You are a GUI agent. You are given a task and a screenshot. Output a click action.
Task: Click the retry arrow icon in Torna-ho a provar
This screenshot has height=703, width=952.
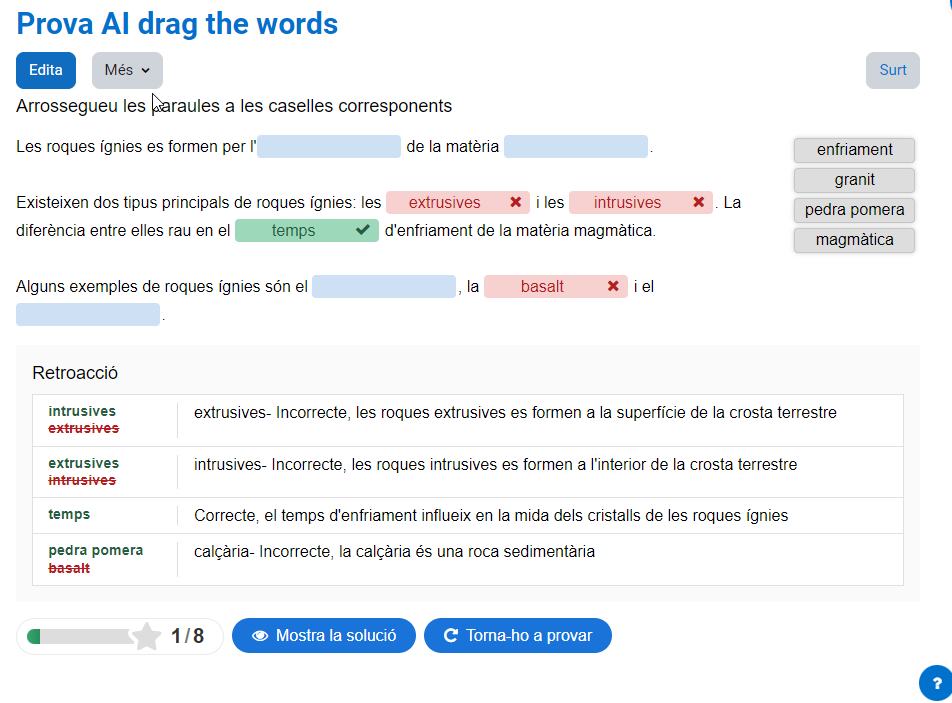pos(451,636)
